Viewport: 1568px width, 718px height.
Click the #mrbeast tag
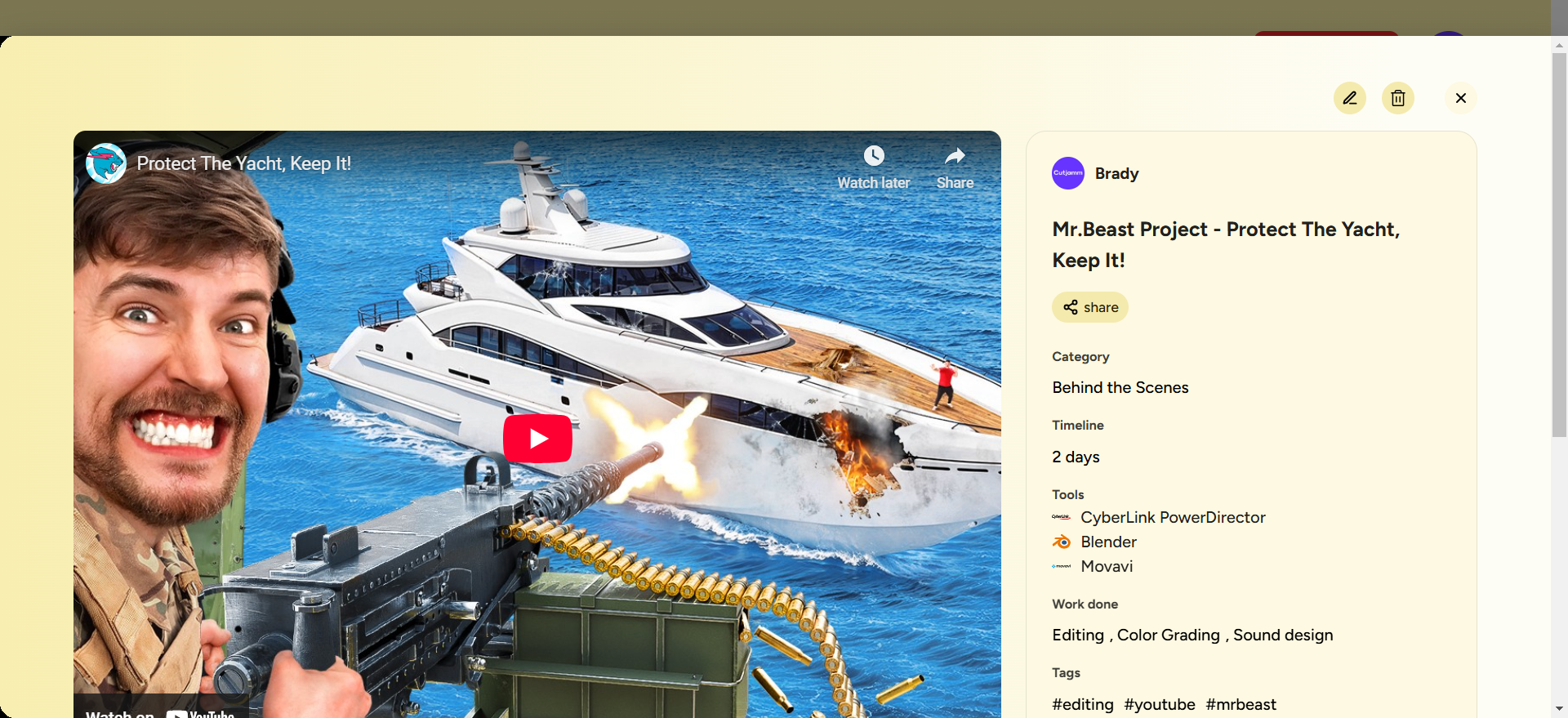pos(1241,704)
